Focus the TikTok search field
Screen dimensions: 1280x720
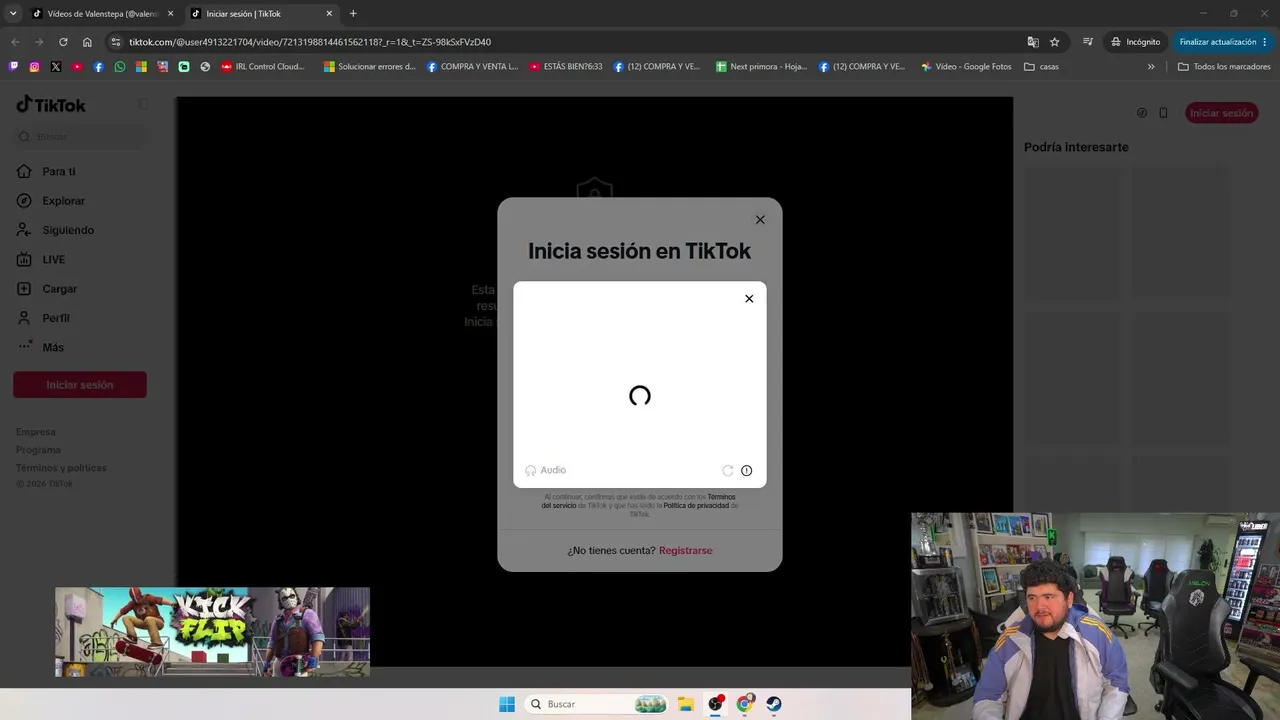coord(80,136)
